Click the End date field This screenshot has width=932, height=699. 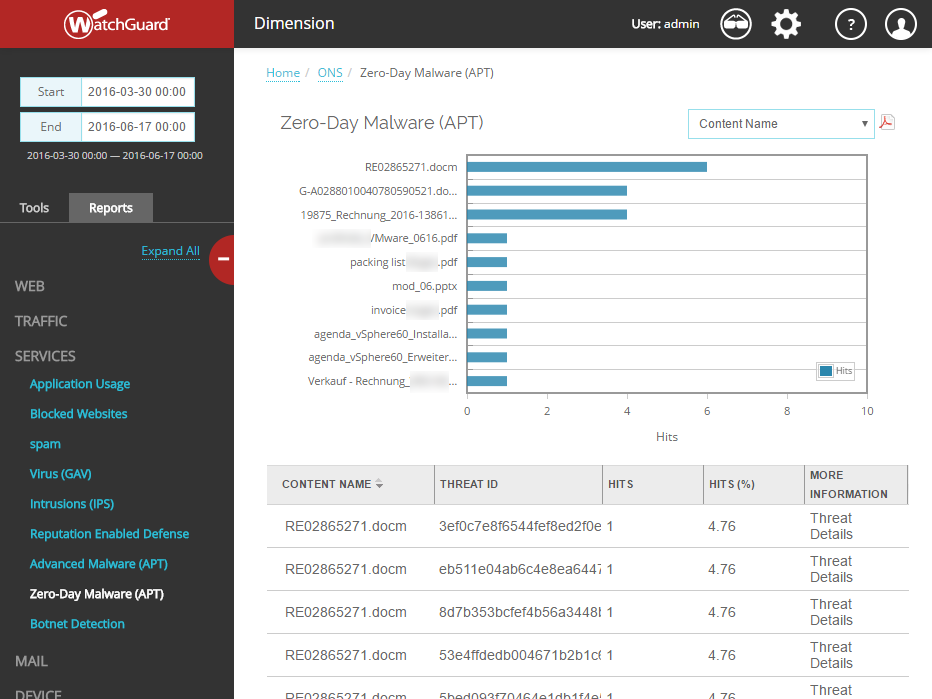click(x=137, y=127)
